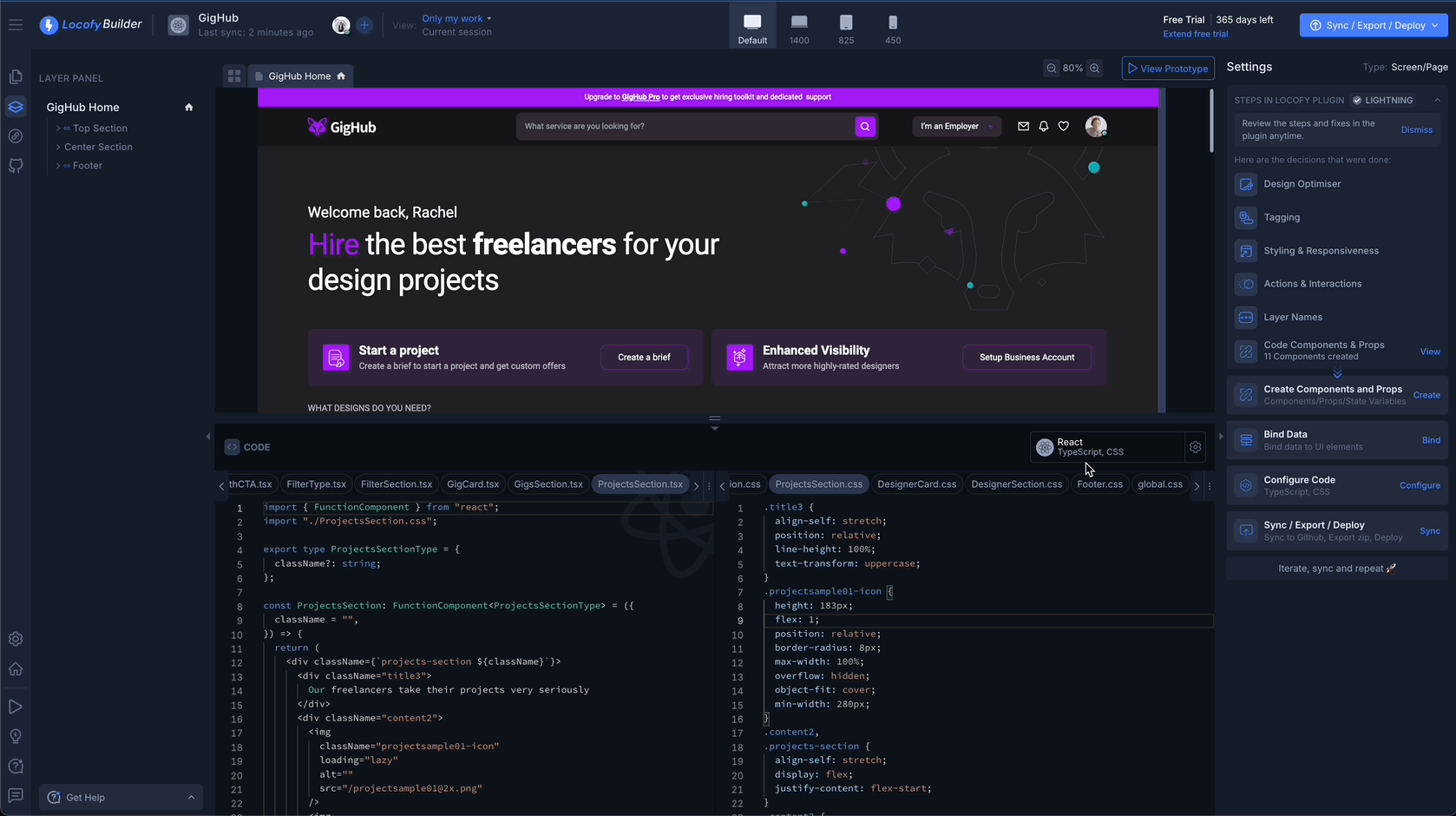Select the 1400 viewport device

[x=799, y=29]
